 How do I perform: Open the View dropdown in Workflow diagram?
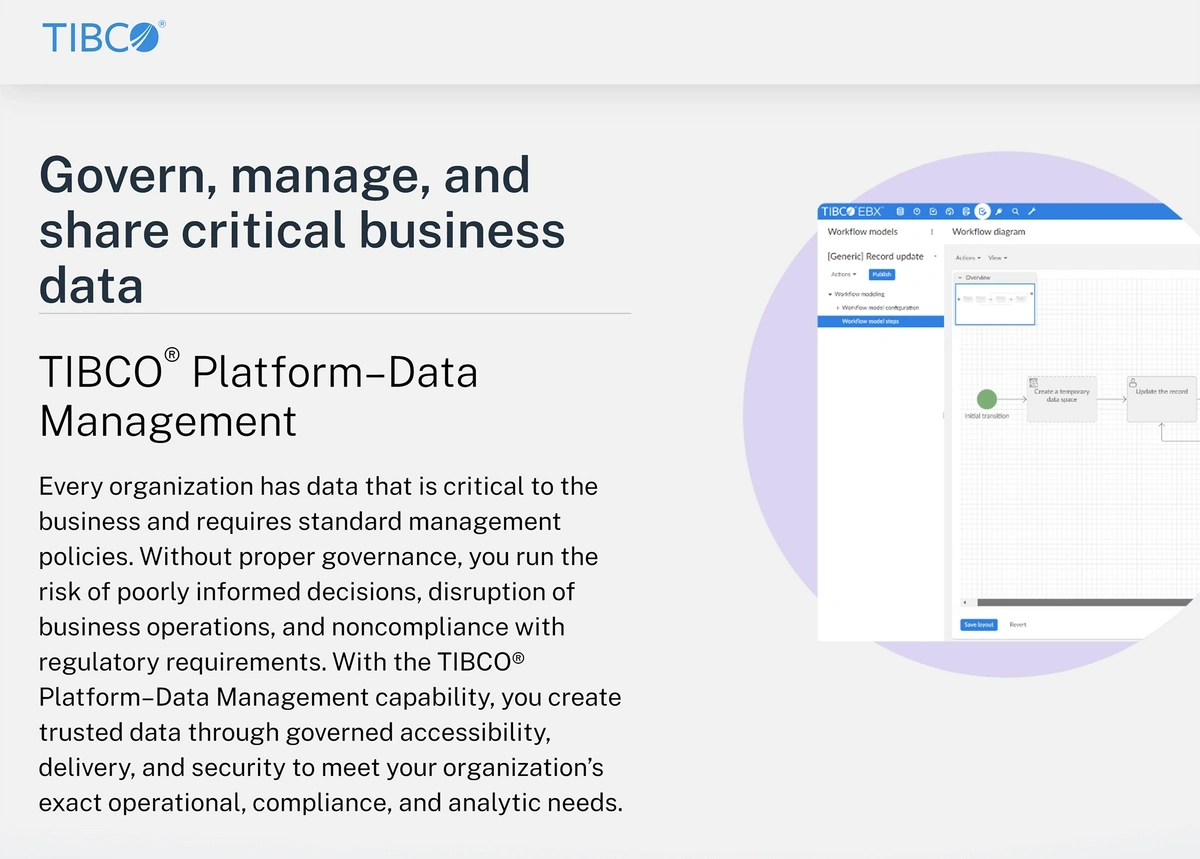point(998,258)
